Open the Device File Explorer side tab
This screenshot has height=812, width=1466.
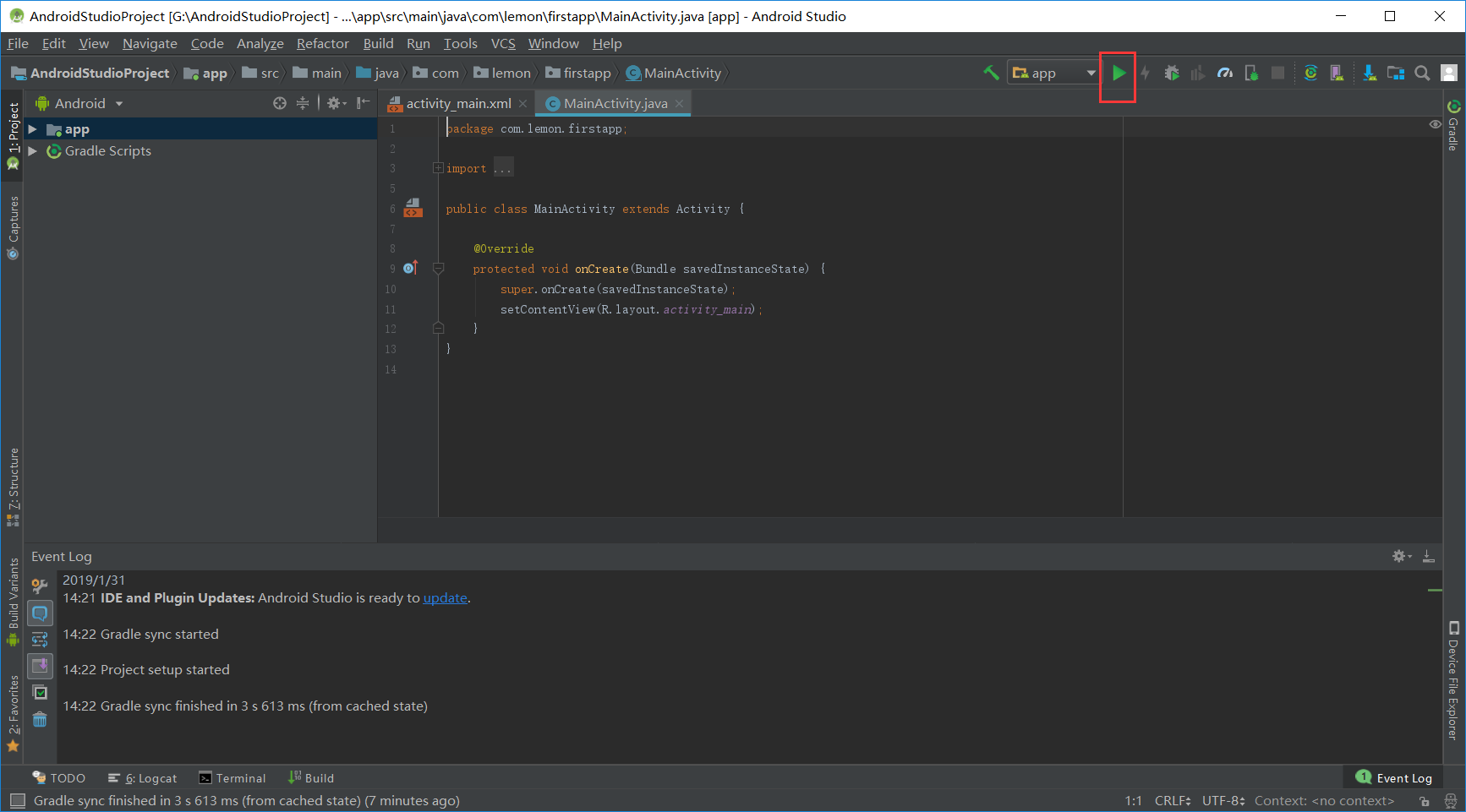pos(1453,681)
